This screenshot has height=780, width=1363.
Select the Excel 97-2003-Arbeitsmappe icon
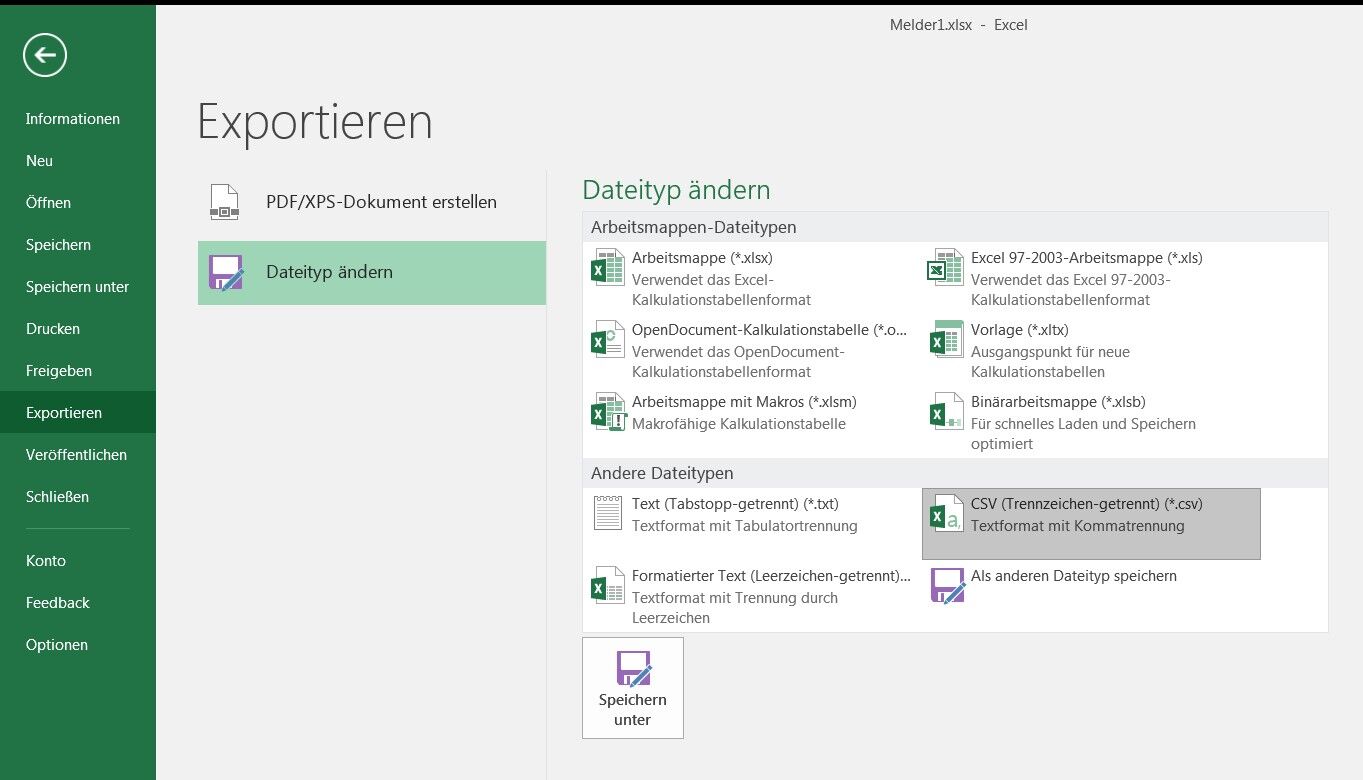(x=946, y=268)
